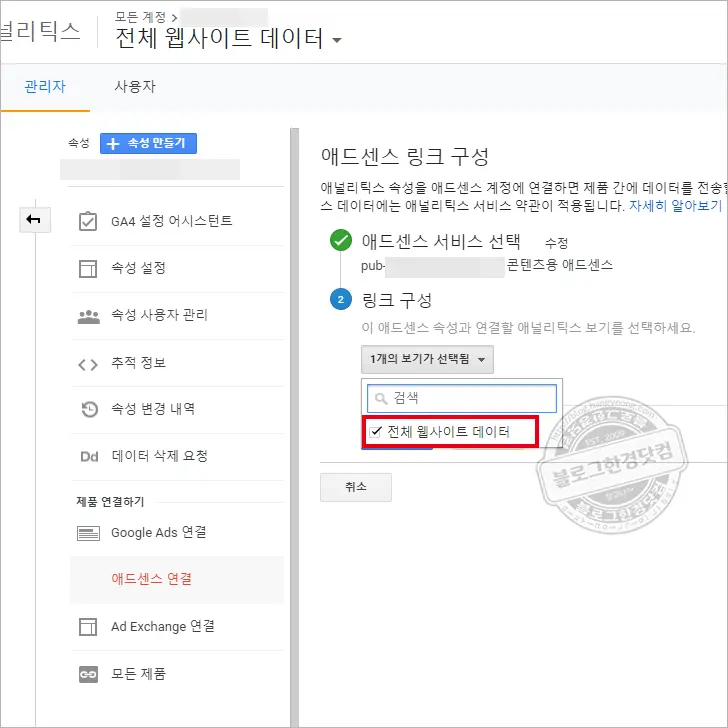The height and width of the screenshot is (728, 728).
Task: Click the 애드센스 링크 구성 page title
Action: 405,156
